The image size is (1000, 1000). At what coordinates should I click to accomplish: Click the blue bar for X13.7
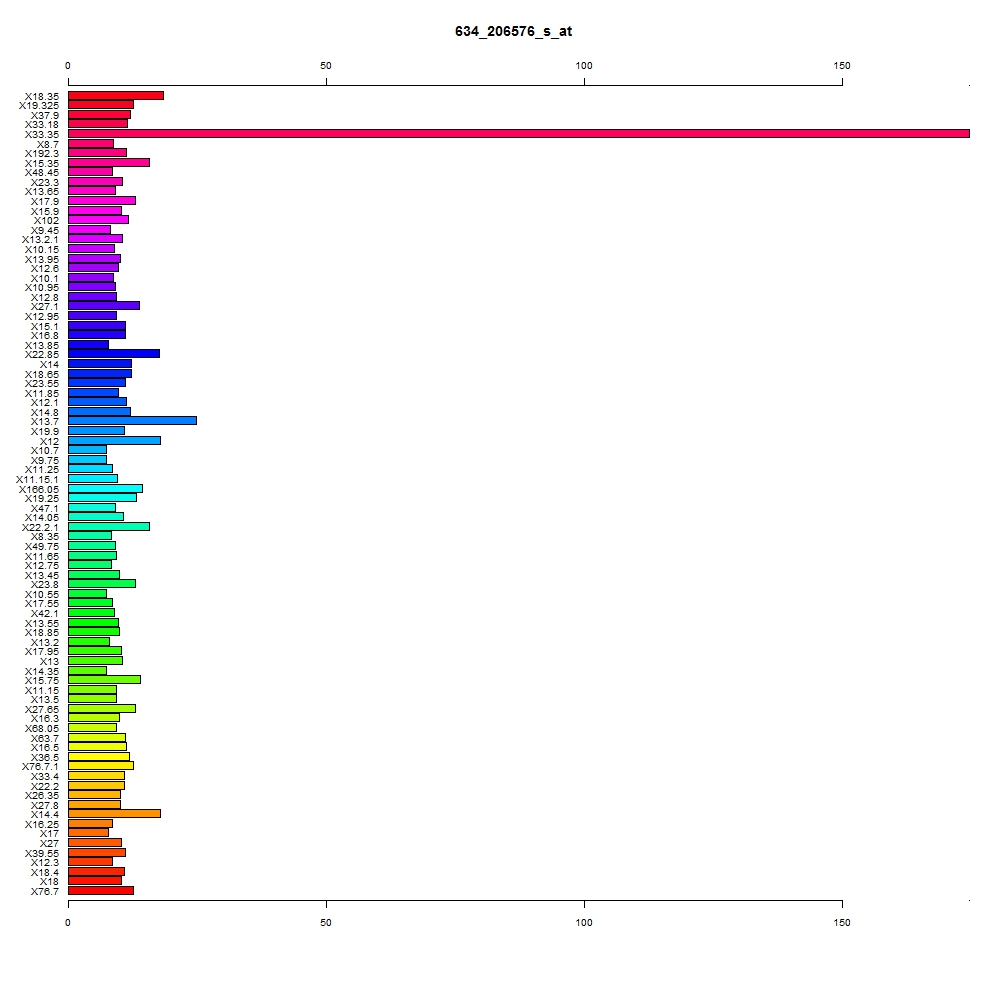coord(133,420)
